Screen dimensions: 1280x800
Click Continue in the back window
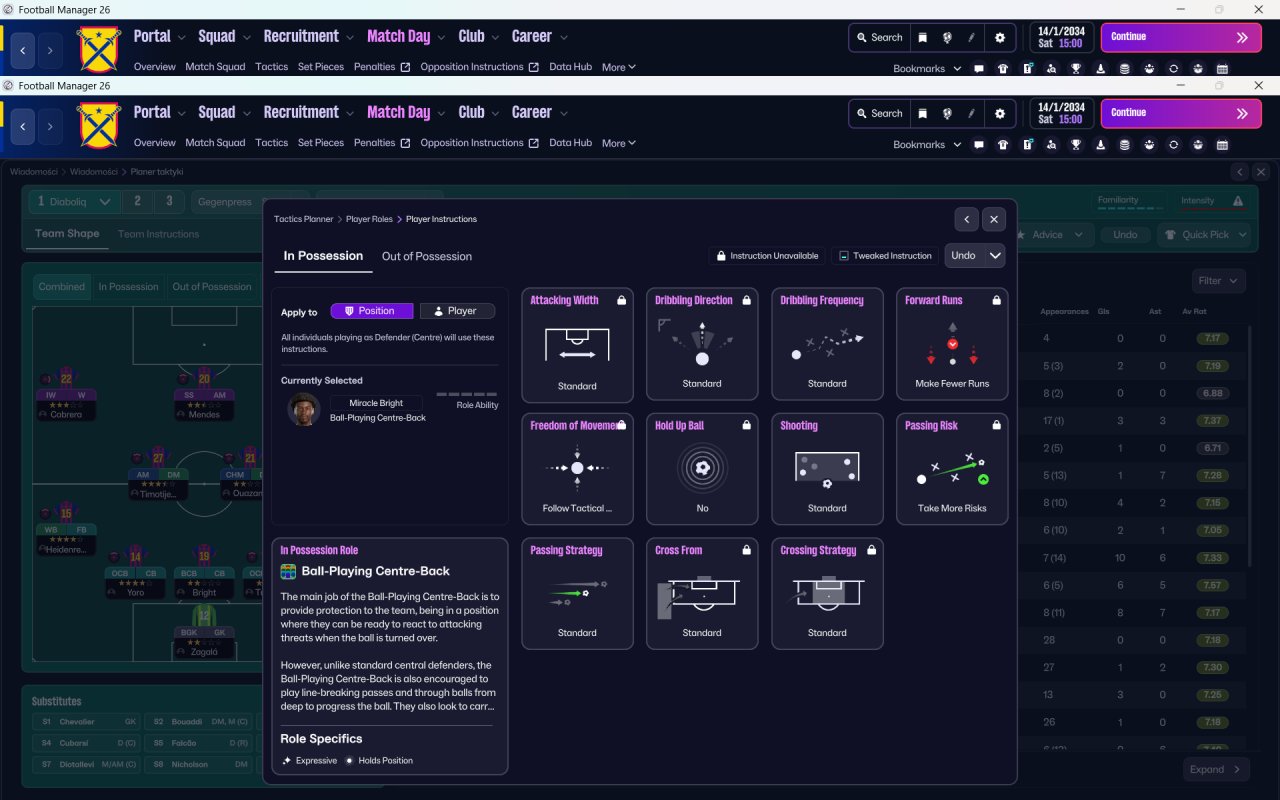[1181, 37]
